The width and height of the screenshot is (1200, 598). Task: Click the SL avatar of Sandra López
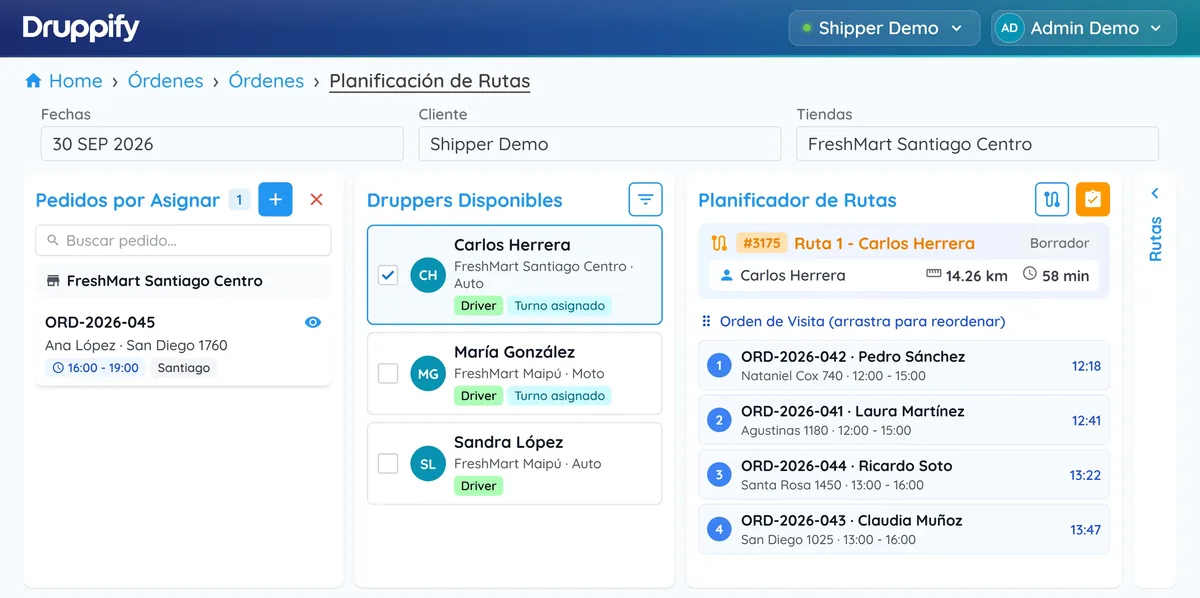click(x=427, y=464)
